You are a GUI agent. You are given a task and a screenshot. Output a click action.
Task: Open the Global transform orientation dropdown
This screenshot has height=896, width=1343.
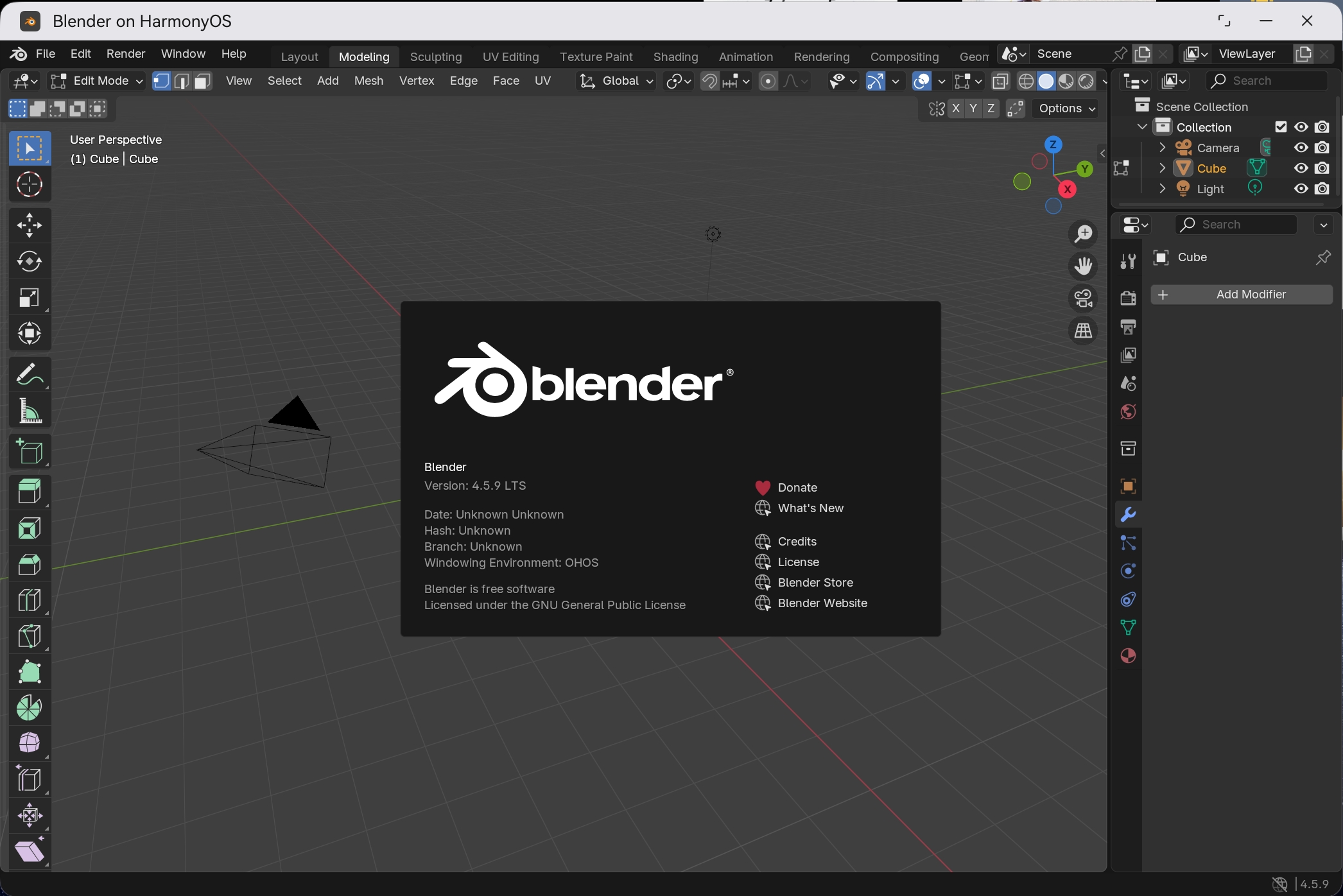(616, 81)
